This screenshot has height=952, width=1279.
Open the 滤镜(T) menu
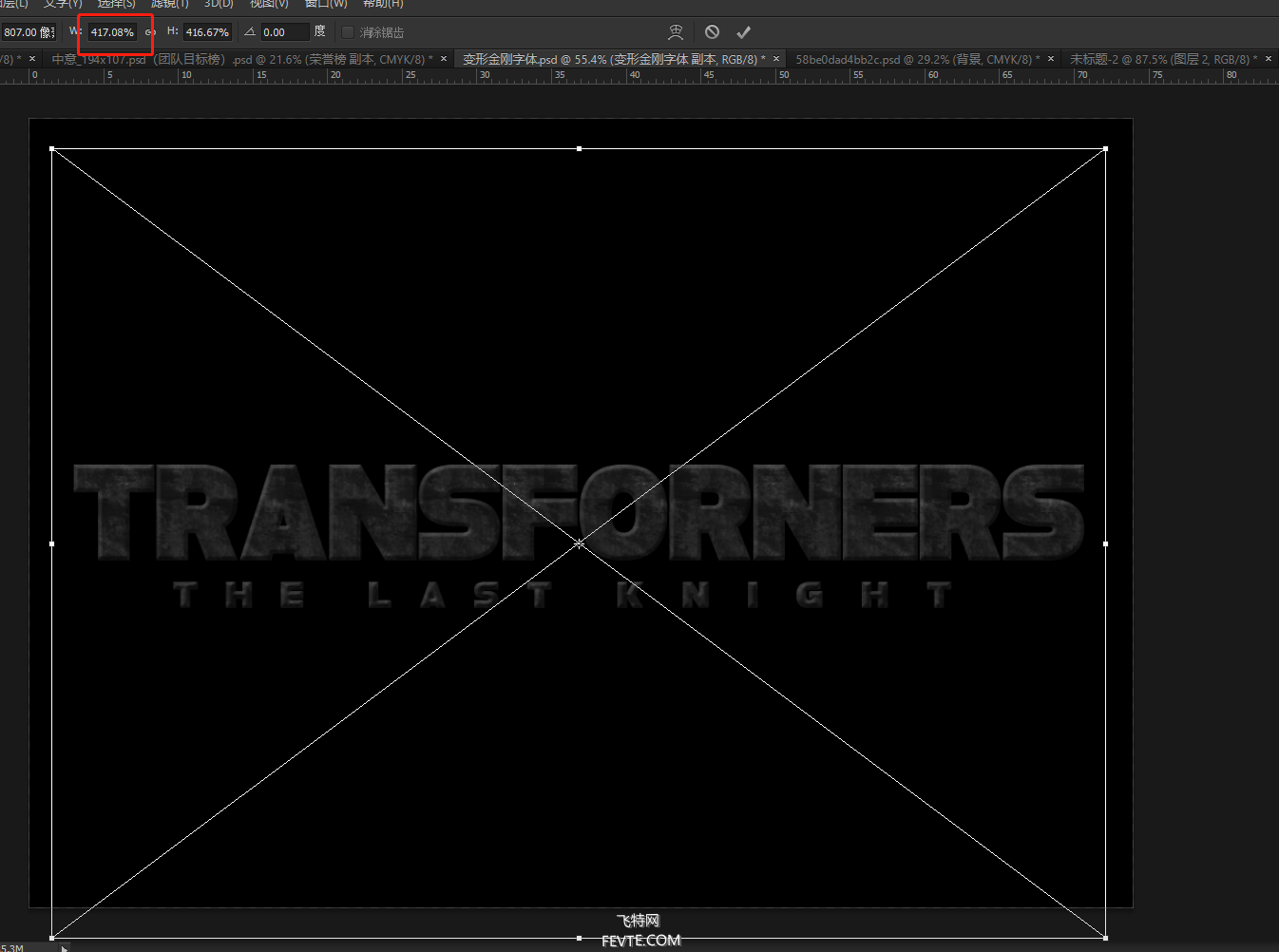click(170, 4)
